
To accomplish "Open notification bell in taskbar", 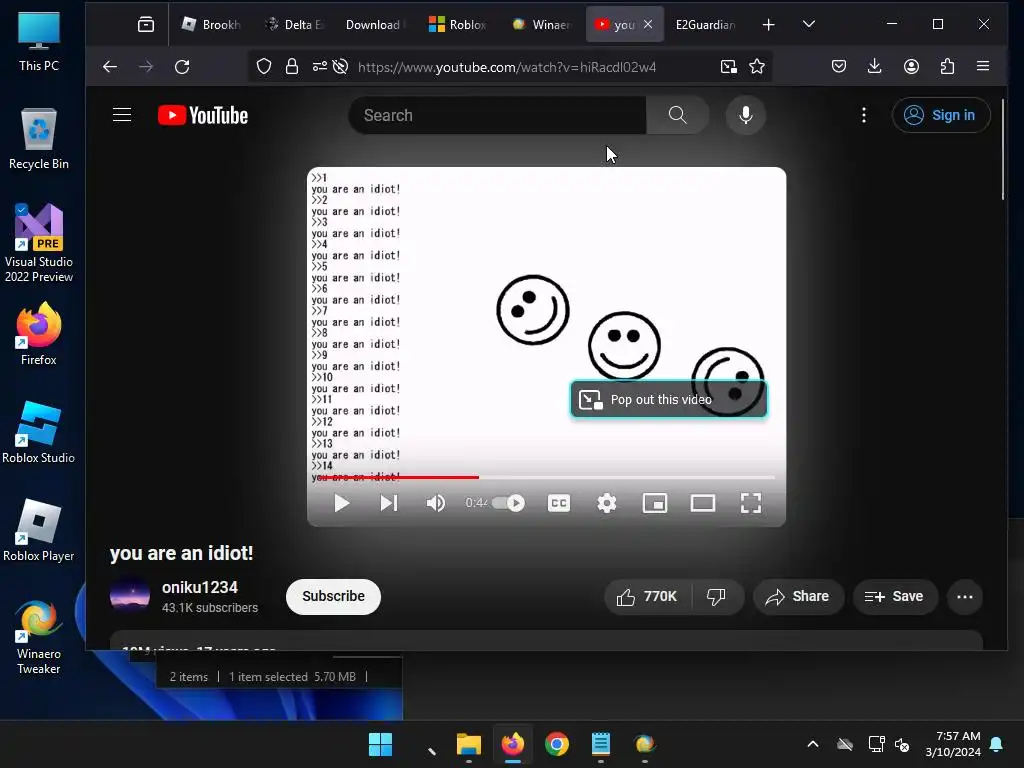I will click(x=996, y=744).
